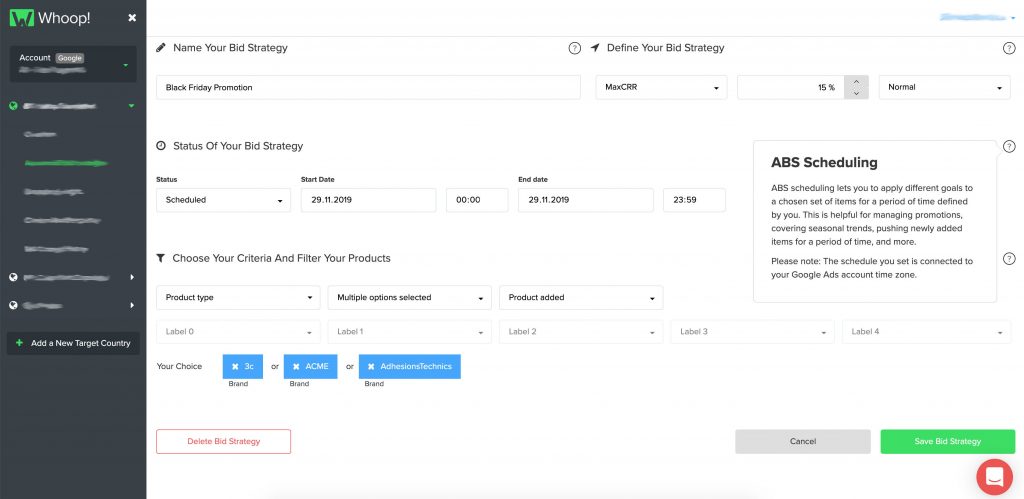The width and height of the screenshot is (1024, 499).
Task: Open the Multiple options selected dropdown
Action: coord(409,297)
